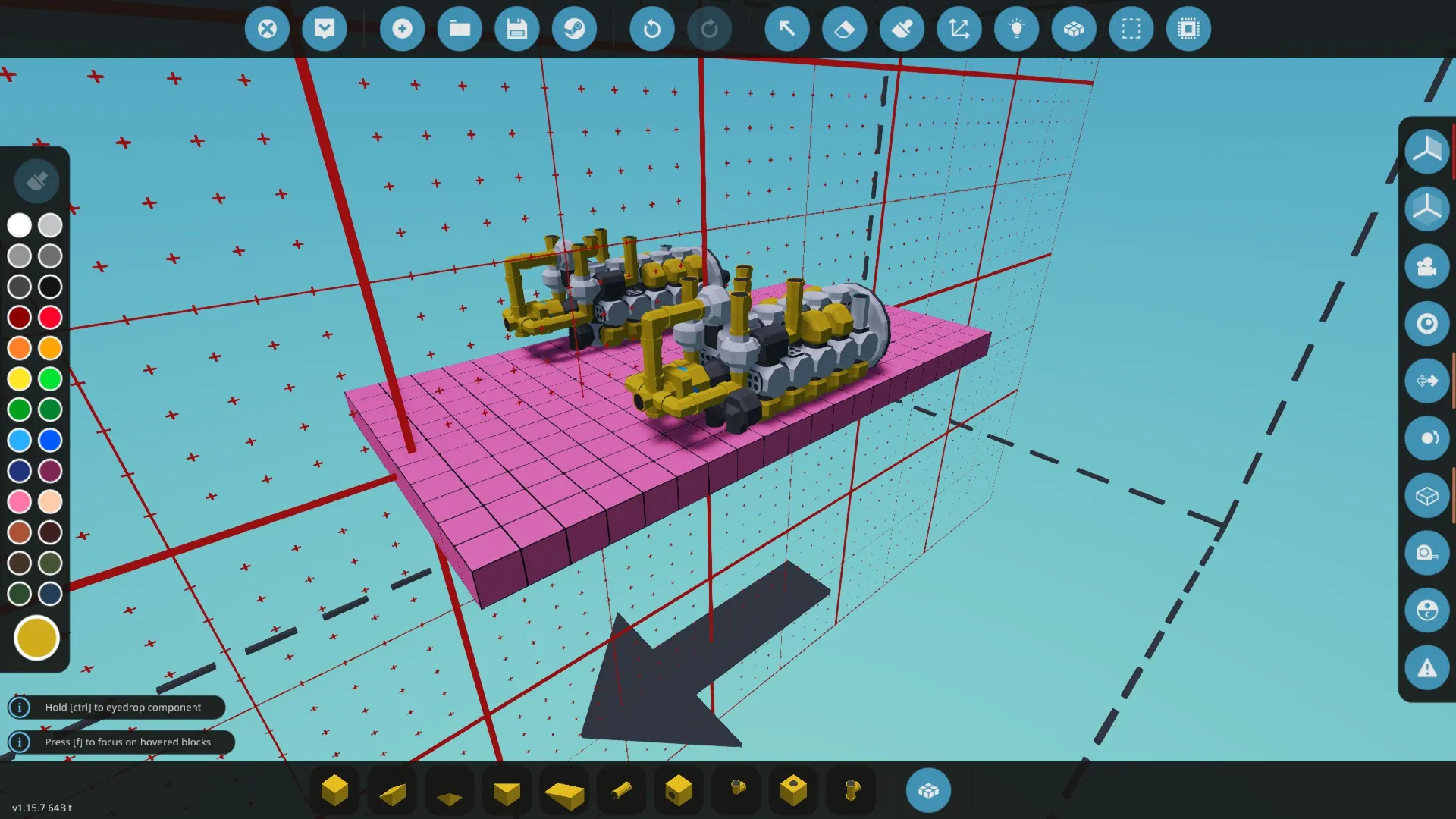Open the warning triangle errors icon
Image resolution: width=1456 pixels, height=819 pixels.
(1426, 668)
